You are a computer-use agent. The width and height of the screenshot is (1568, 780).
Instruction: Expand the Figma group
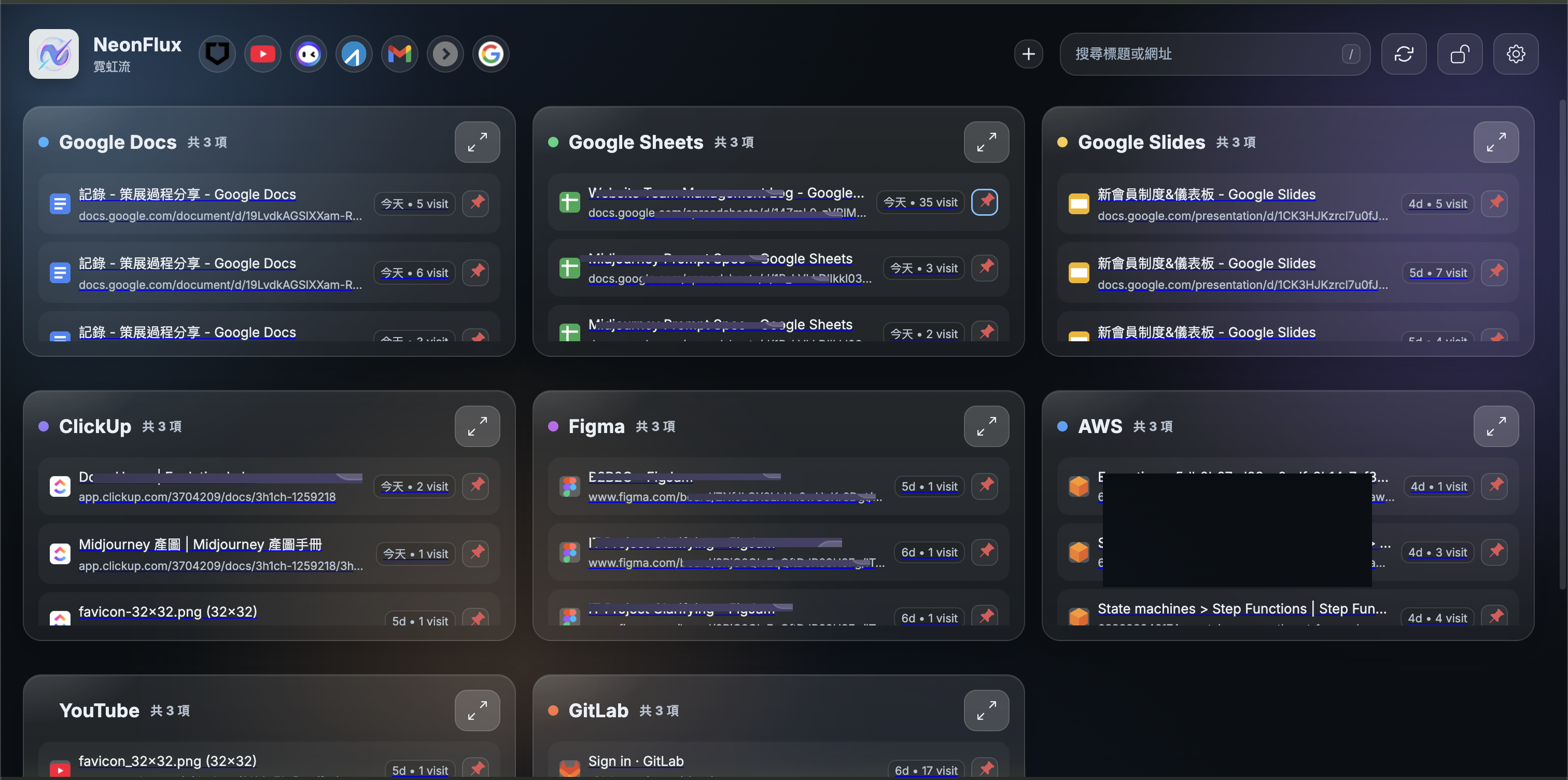coord(986,426)
